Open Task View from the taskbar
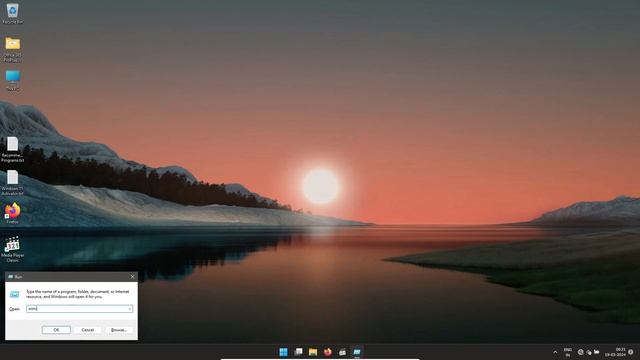The height and width of the screenshot is (360, 640). coord(298,352)
